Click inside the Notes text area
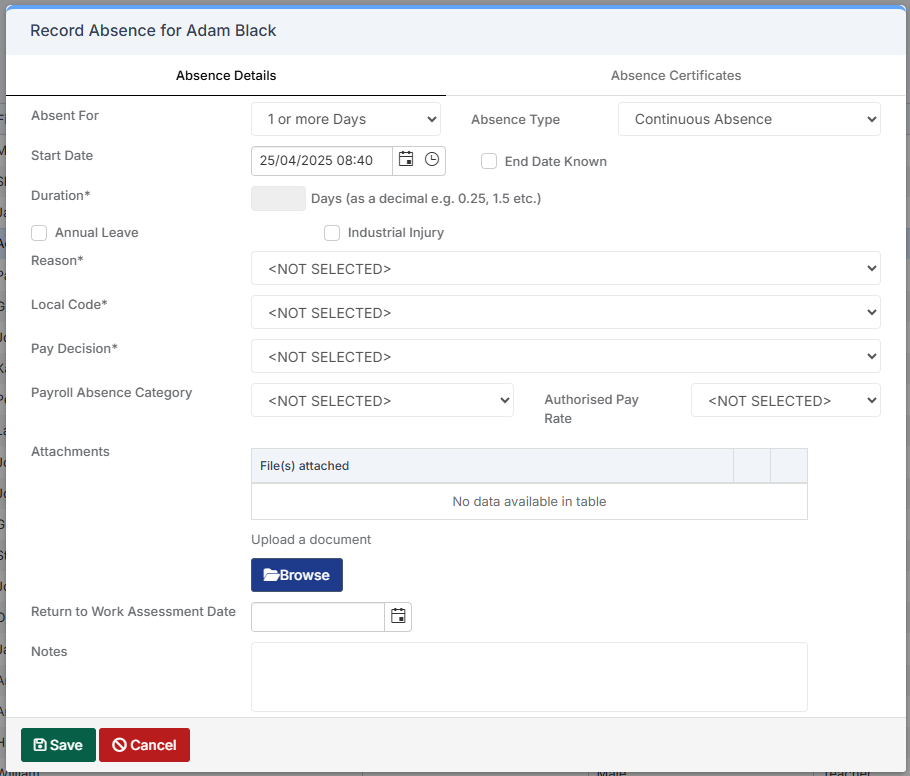Image resolution: width=910 pixels, height=776 pixels. (529, 677)
